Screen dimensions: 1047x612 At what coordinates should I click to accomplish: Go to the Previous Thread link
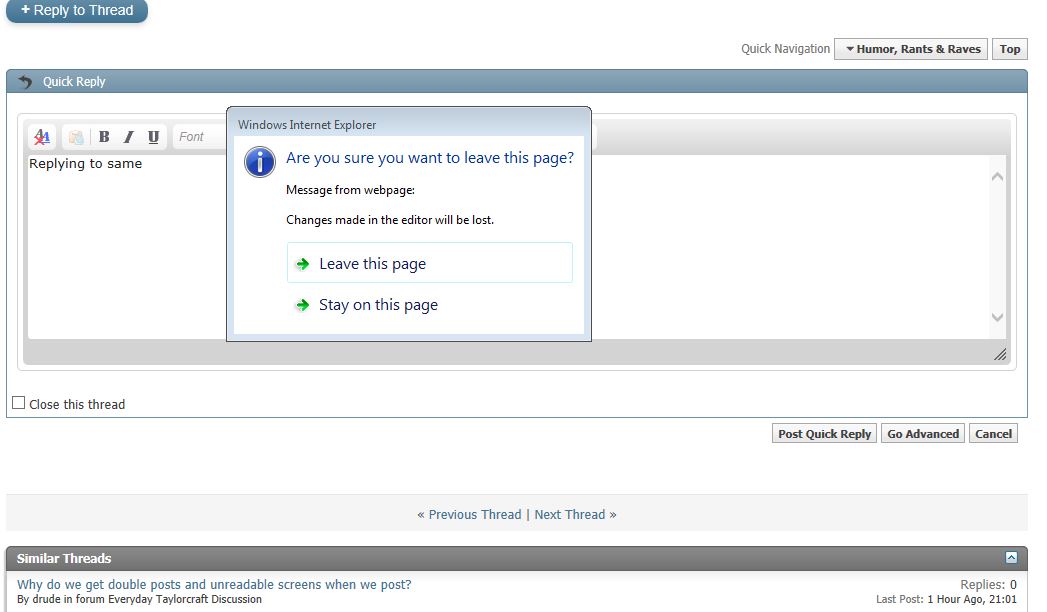tap(469, 514)
